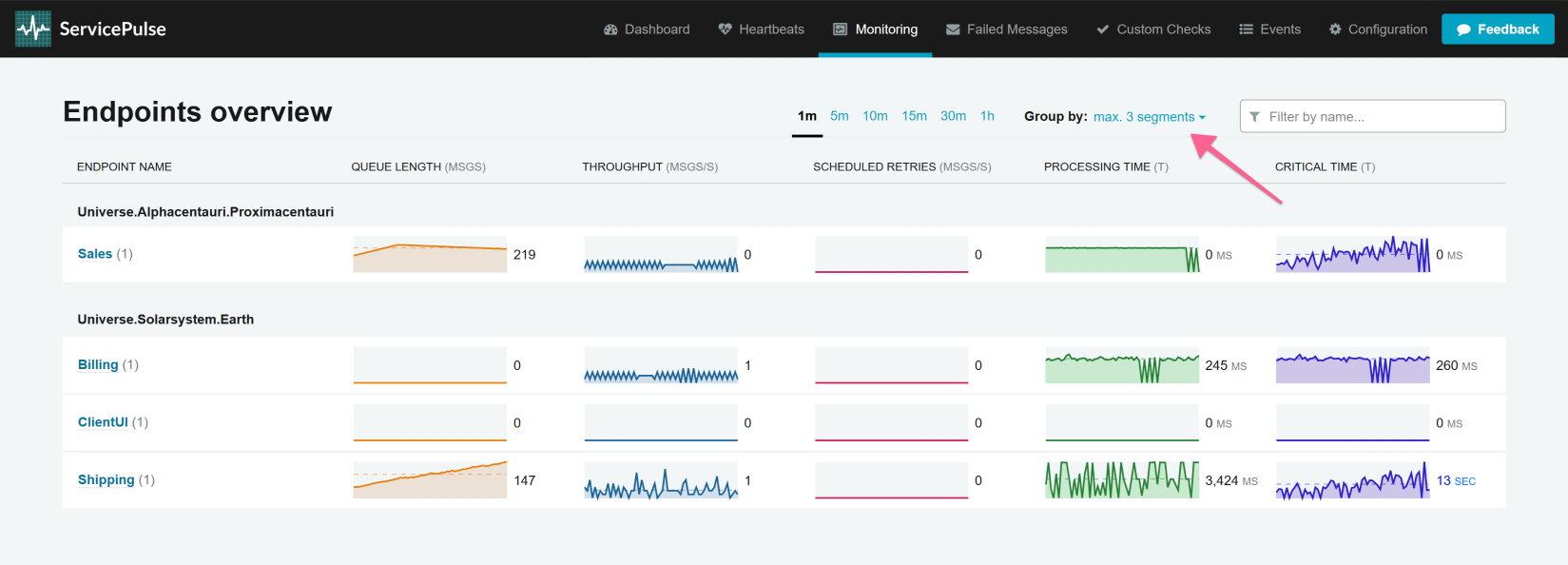Click the Feedback button
Screen dimensions: 1568x565
(1498, 29)
